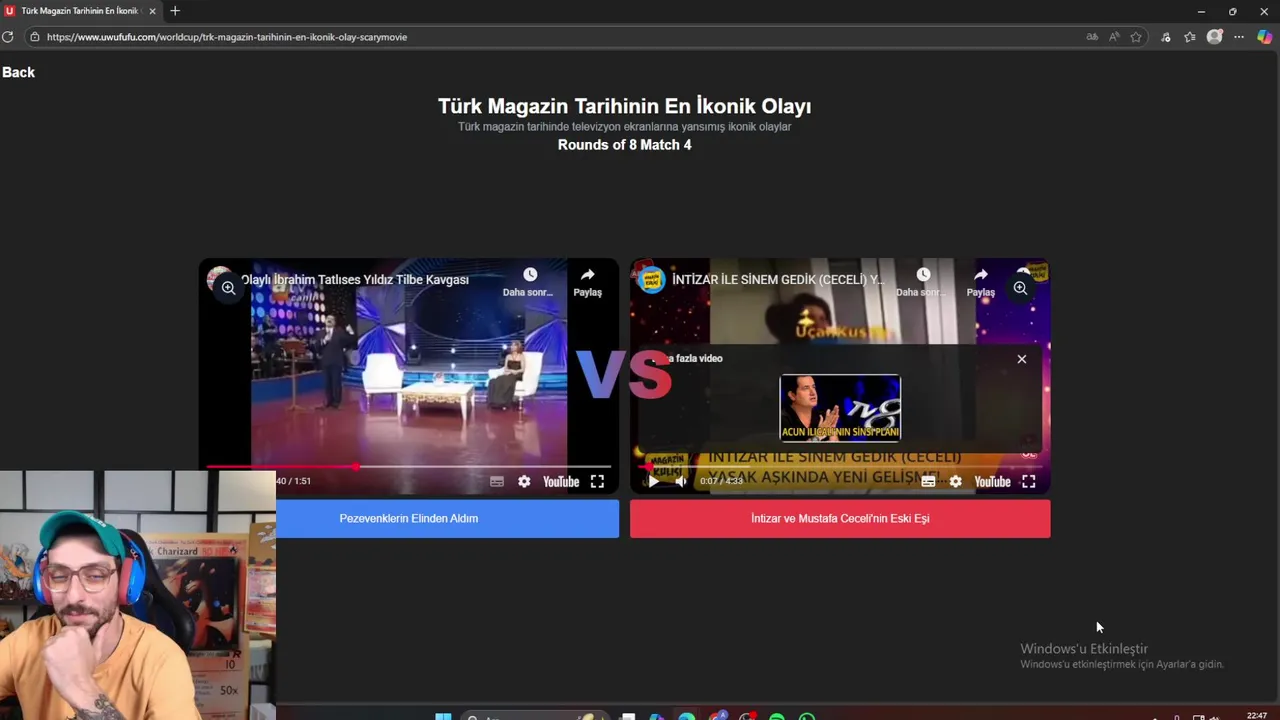Open the favorites list icon in the toolbar
This screenshot has width=1280, height=720.
pyautogui.click(x=1190, y=37)
